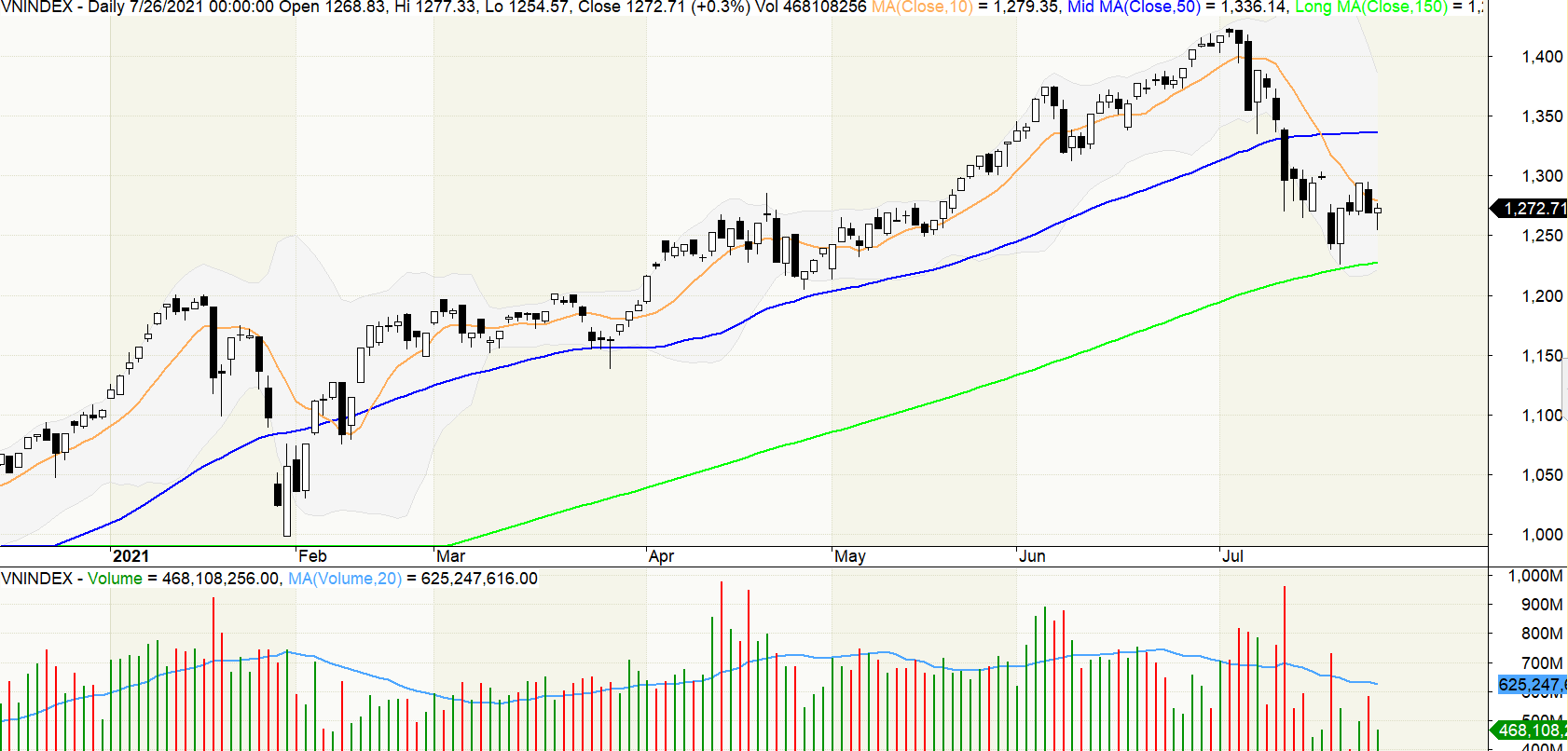Viewport: 1568px width, 751px height.
Task: Click the 1,300 price axis label
Action: [1542, 176]
